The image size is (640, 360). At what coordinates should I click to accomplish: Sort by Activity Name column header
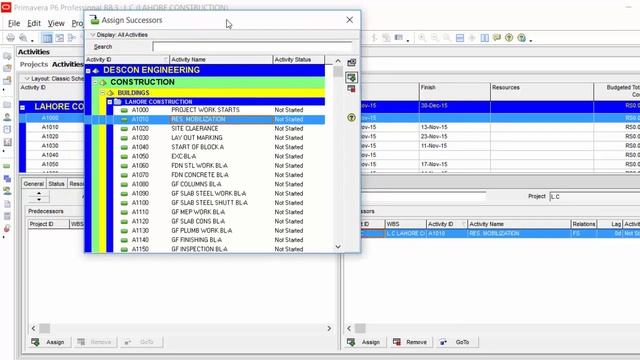pyautogui.click(x=221, y=60)
